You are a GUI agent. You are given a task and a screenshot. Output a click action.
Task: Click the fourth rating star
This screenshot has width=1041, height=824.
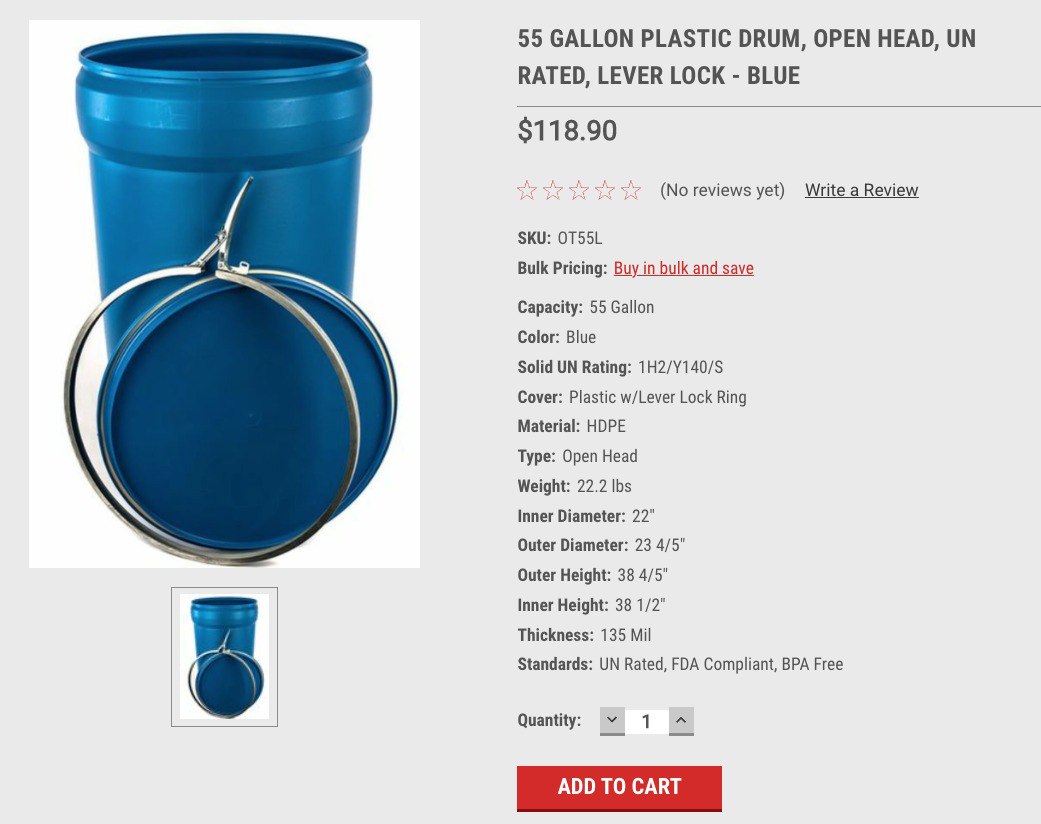[x=605, y=191]
